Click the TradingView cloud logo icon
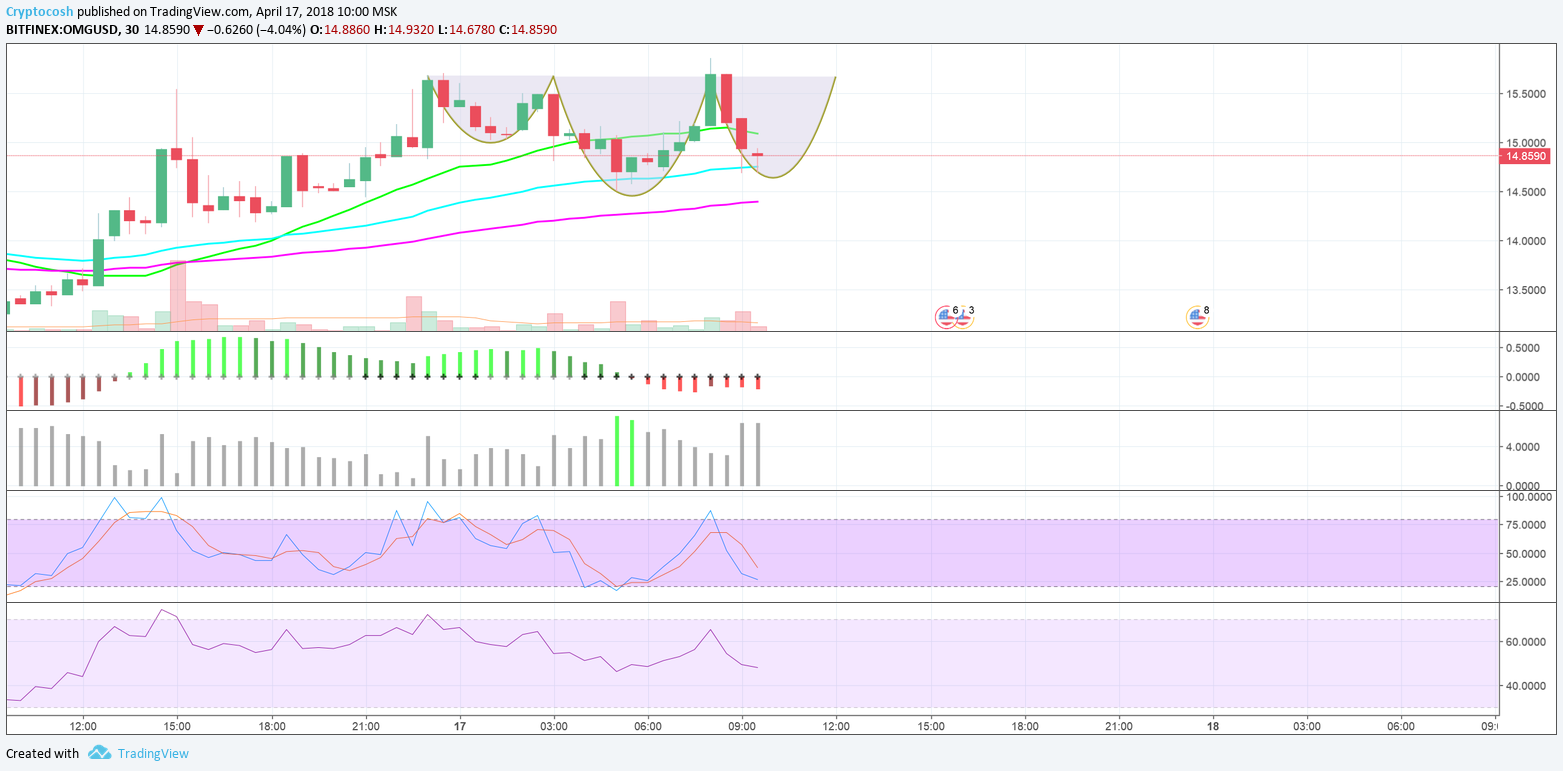This screenshot has width=1563, height=771. [x=98, y=753]
